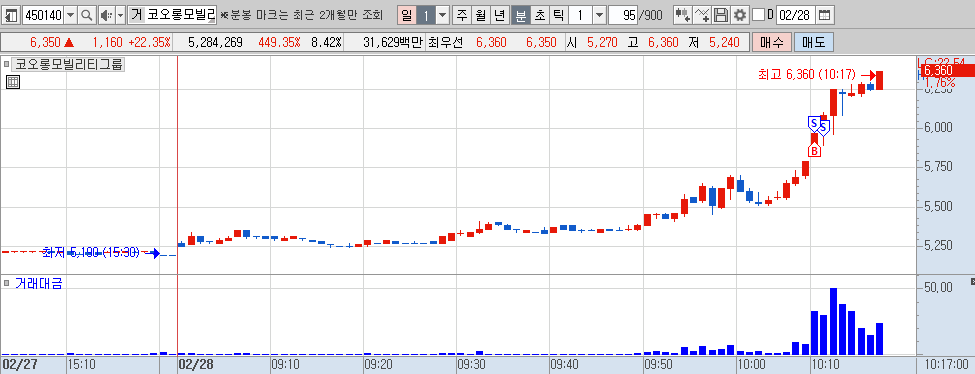This screenshot has width=975, height=374.
Task: Click the 매수 buy button
Action: point(771,42)
